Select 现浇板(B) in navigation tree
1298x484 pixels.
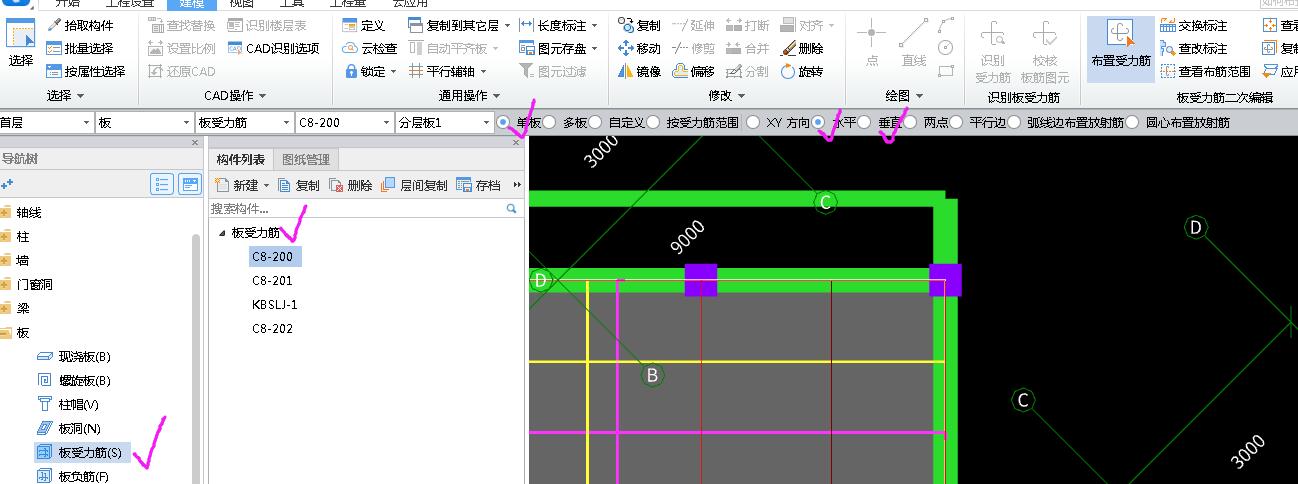74,357
